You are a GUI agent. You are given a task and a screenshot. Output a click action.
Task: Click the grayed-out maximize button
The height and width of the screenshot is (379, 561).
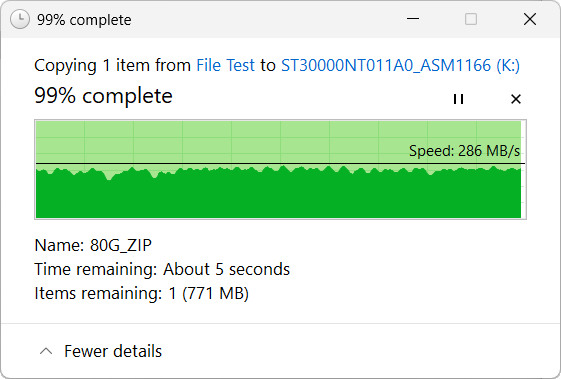[471, 19]
